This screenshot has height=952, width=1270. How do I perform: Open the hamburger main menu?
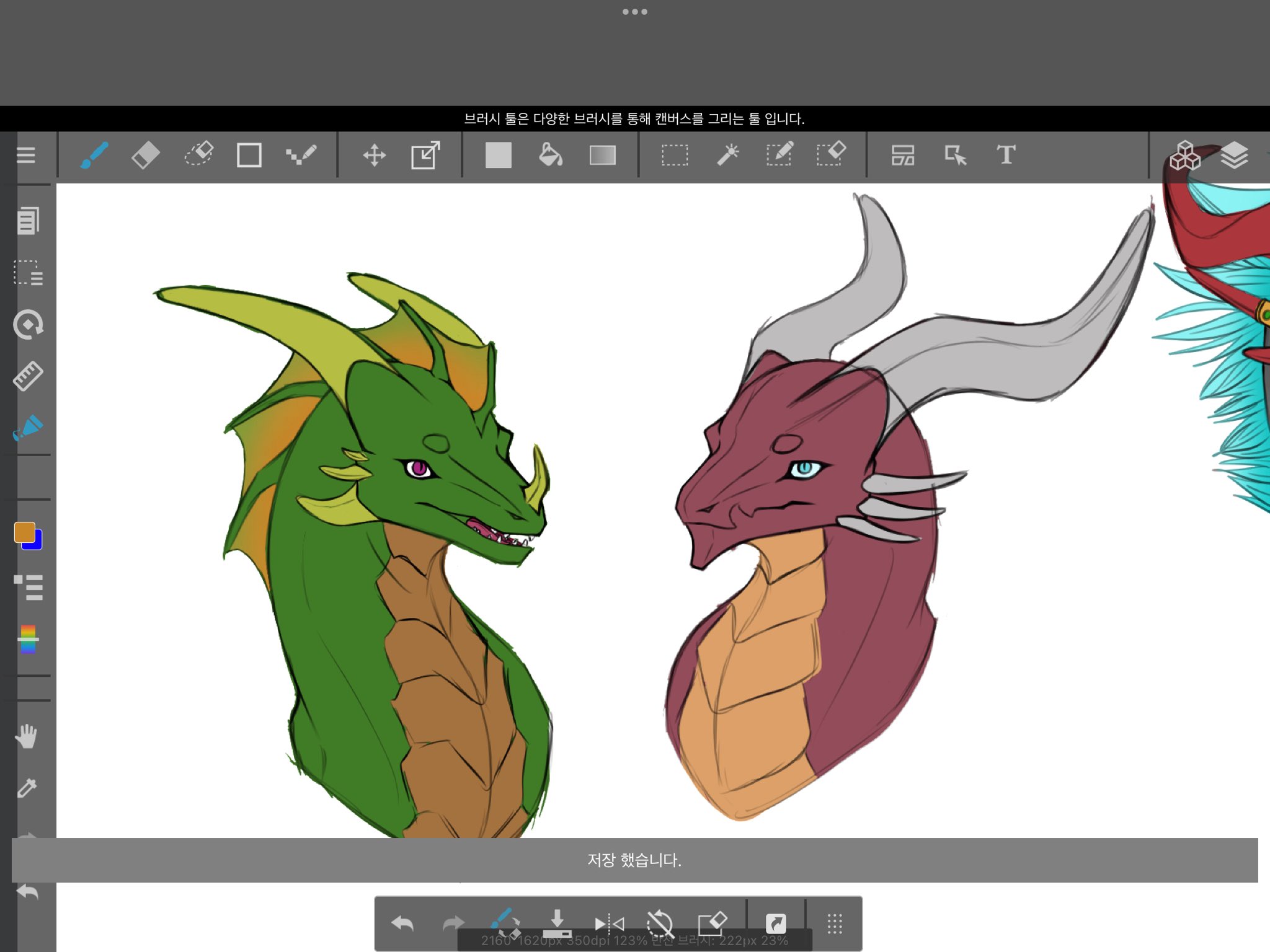click(25, 155)
